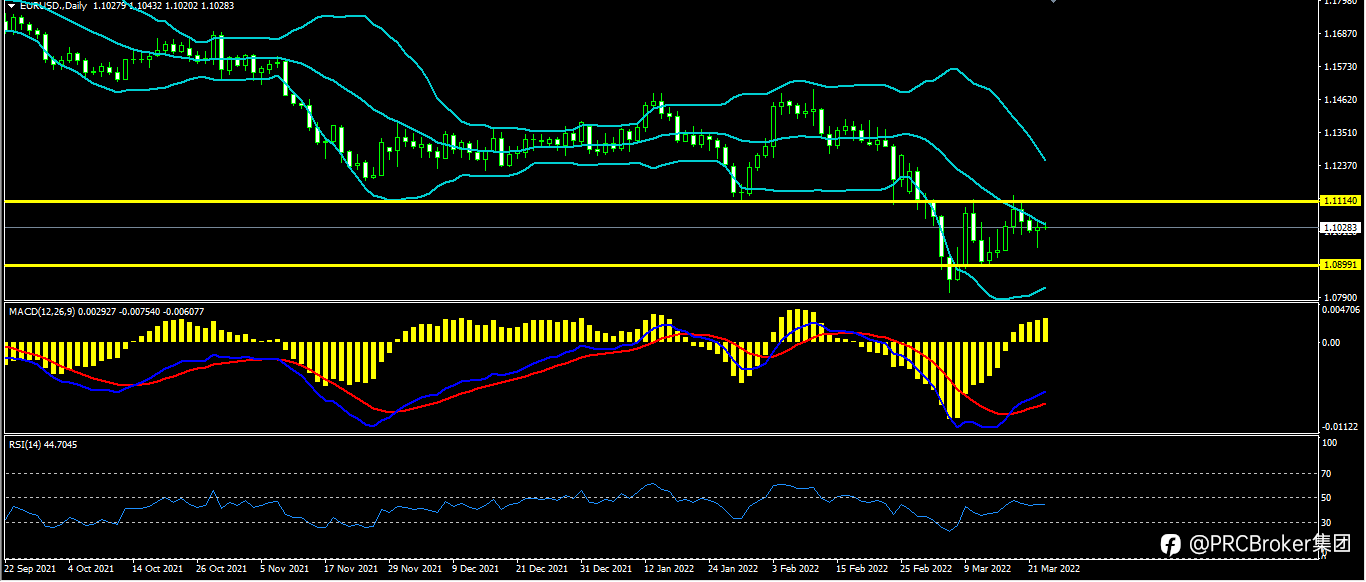The image size is (1366, 582).
Task: Click the 4 Oct 2021 date label
Action: coord(92,569)
